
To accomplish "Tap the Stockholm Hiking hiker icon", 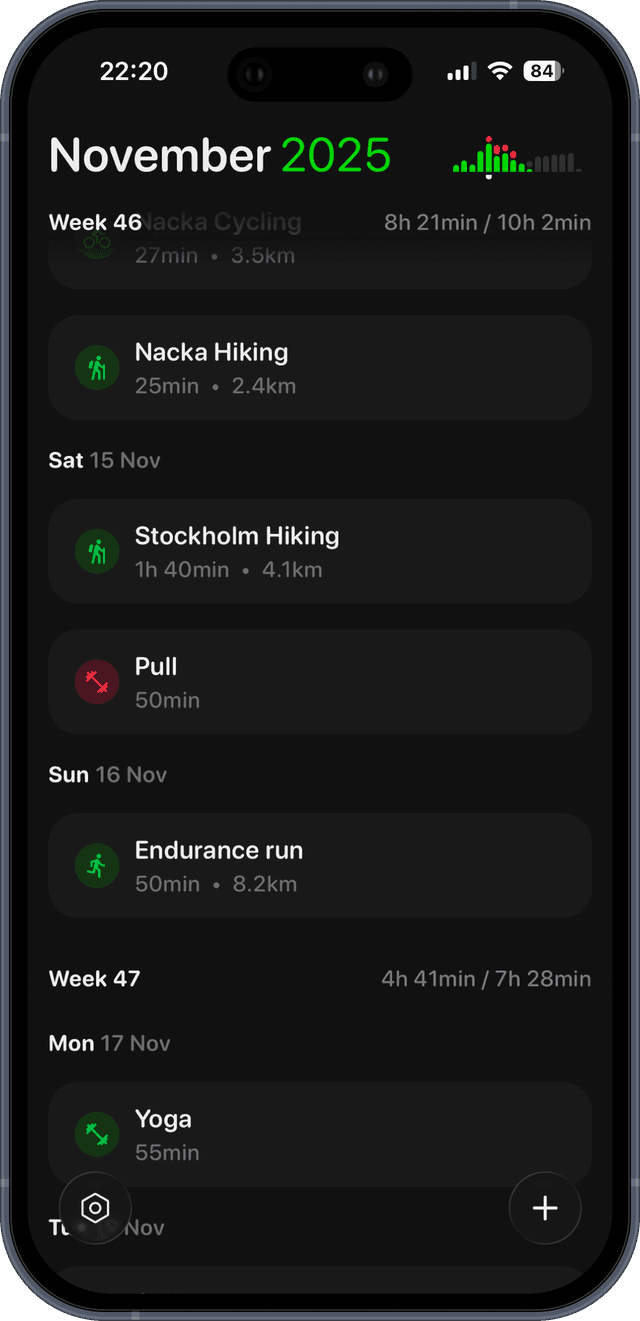I will tap(97, 552).
